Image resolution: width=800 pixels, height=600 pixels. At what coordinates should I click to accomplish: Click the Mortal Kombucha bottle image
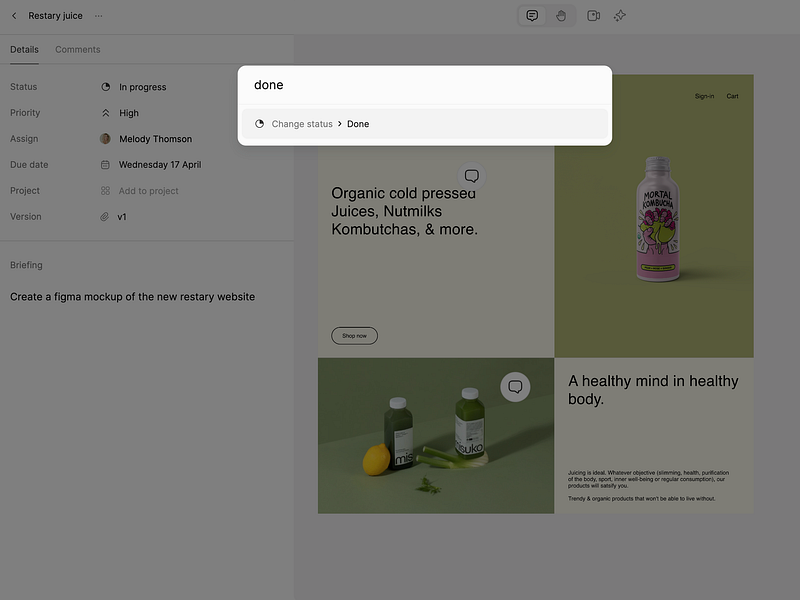click(x=658, y=219)
